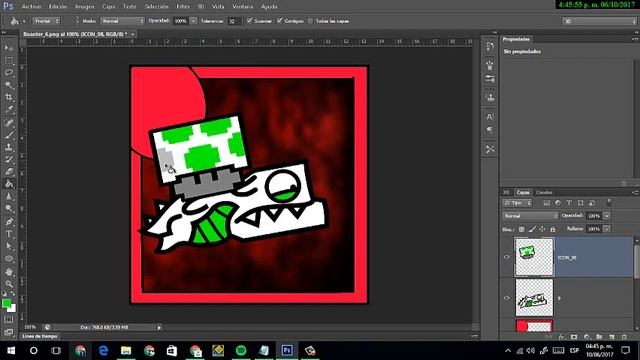This screenshot has height=360, width=640.
Task: Select the Rectangular Marquee tool
Action: point(9,60)
